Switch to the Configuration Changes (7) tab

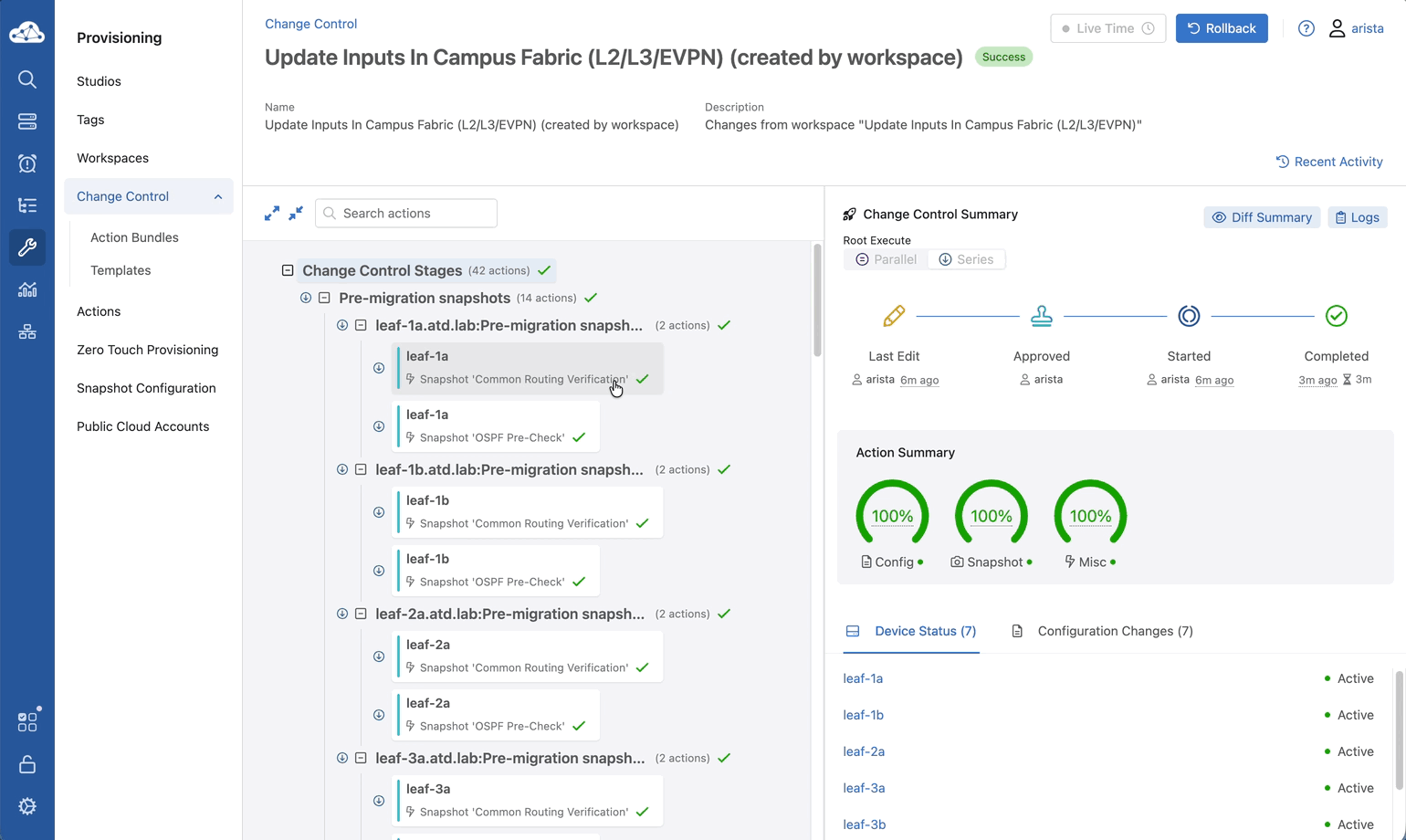[x=1102, y=631]
